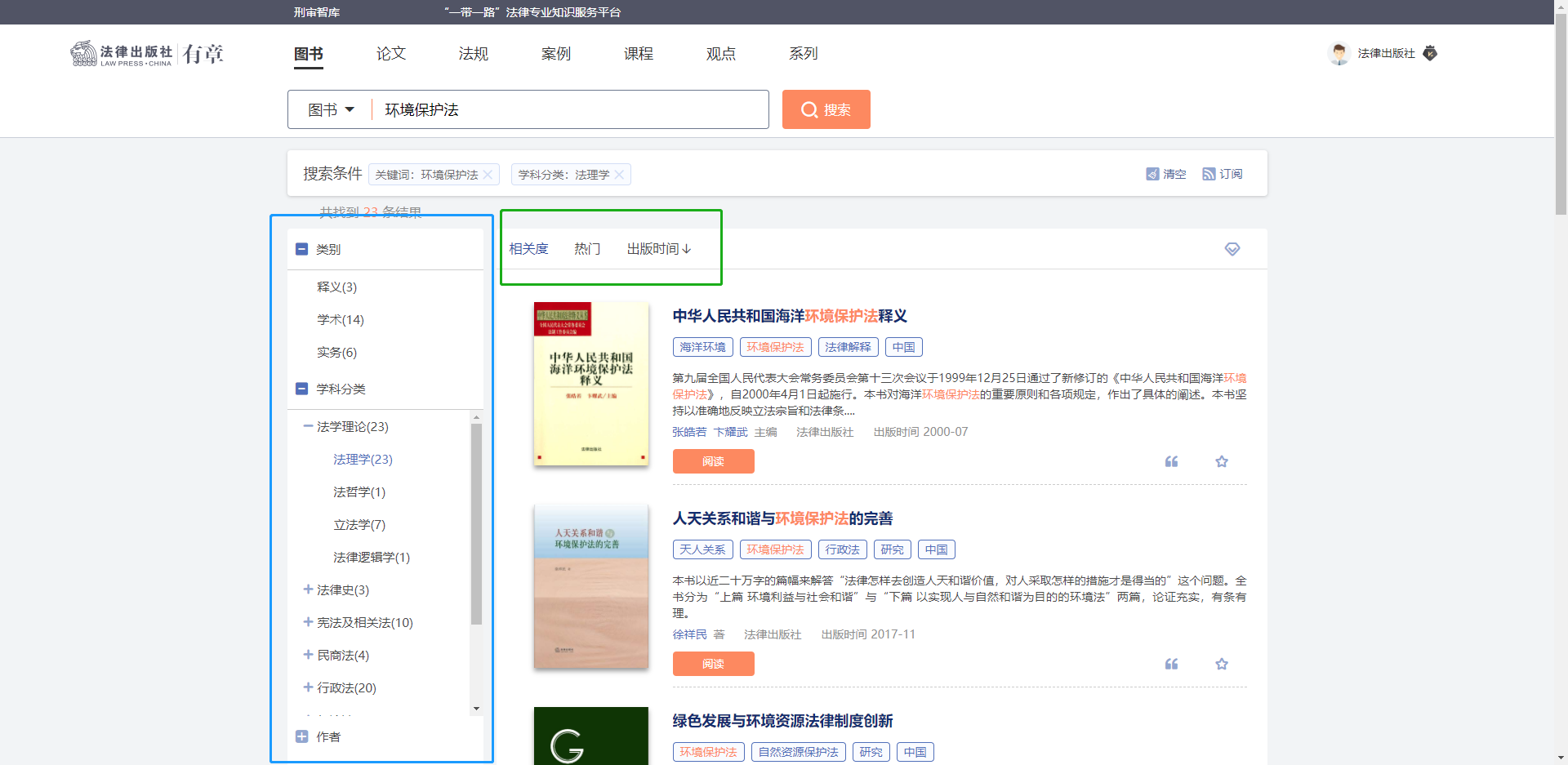Image resolution: width=1568 pixels, height=765 pixels.
Task: Open the user avatar for 法律出版社
Action: 1339,54
